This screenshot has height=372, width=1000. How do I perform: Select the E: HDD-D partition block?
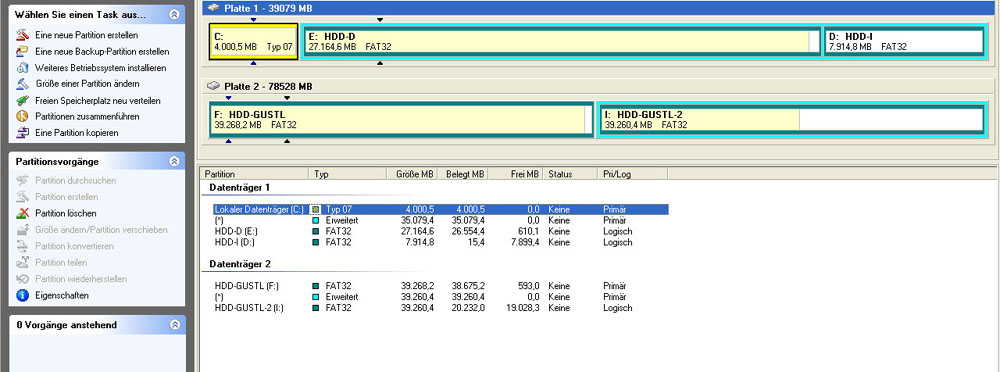pyautogui.click(x=561, y=41)
